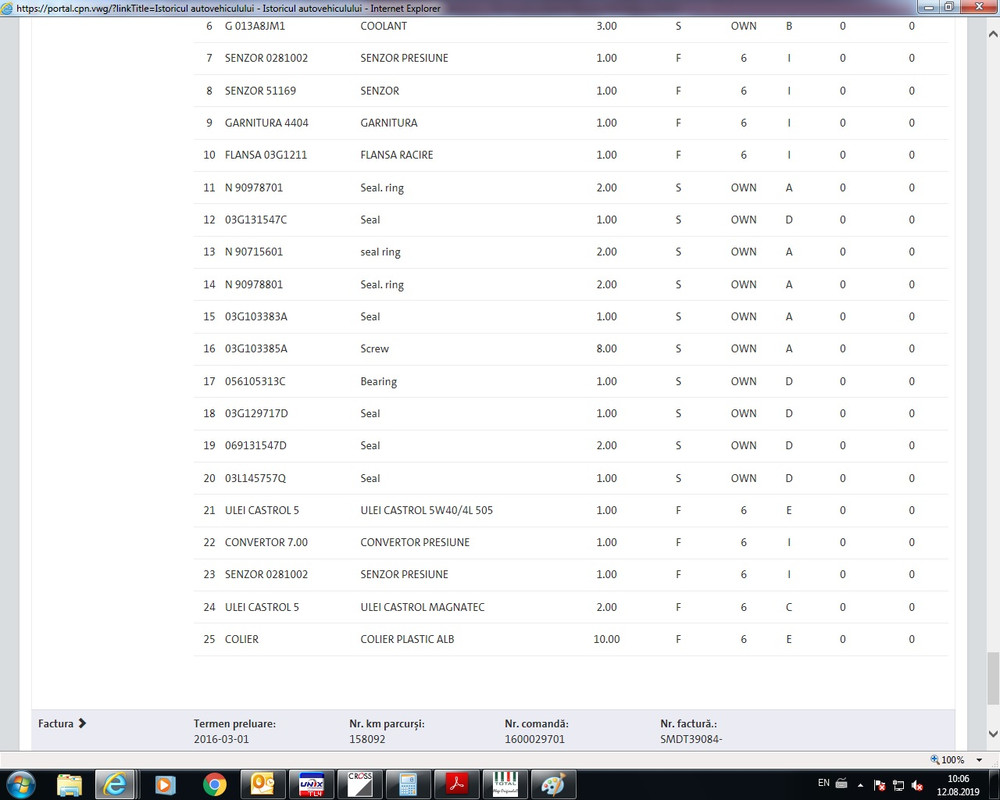Open the Action Center flag icon
Screen dimensions: 1000x800
(879, 785)
